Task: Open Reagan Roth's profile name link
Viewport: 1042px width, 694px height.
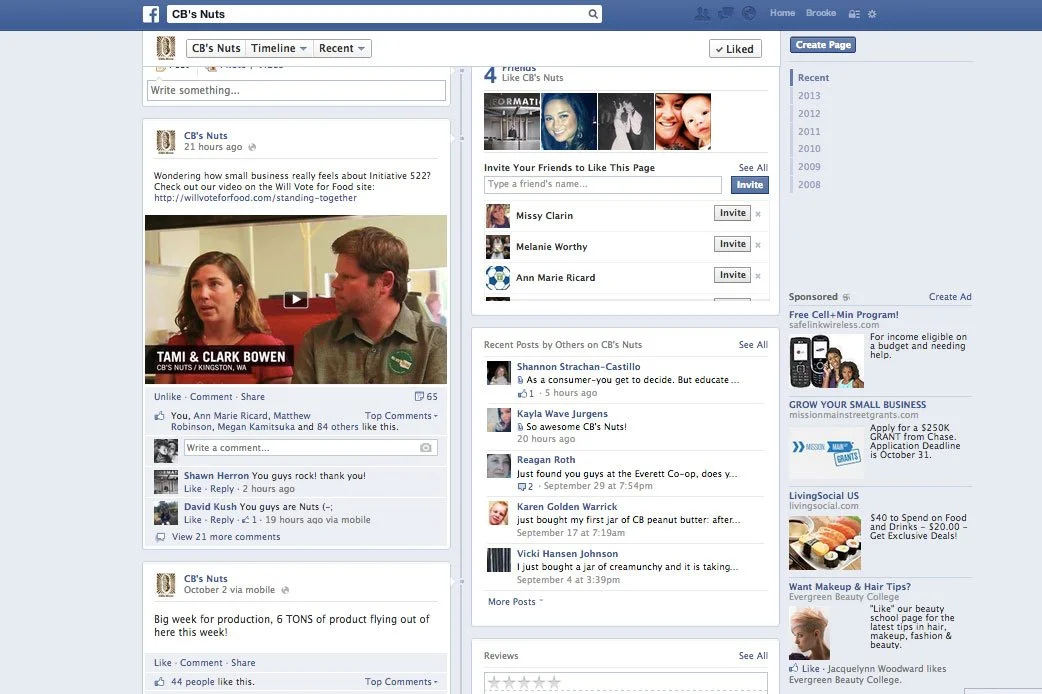Action: pos(546,460)
